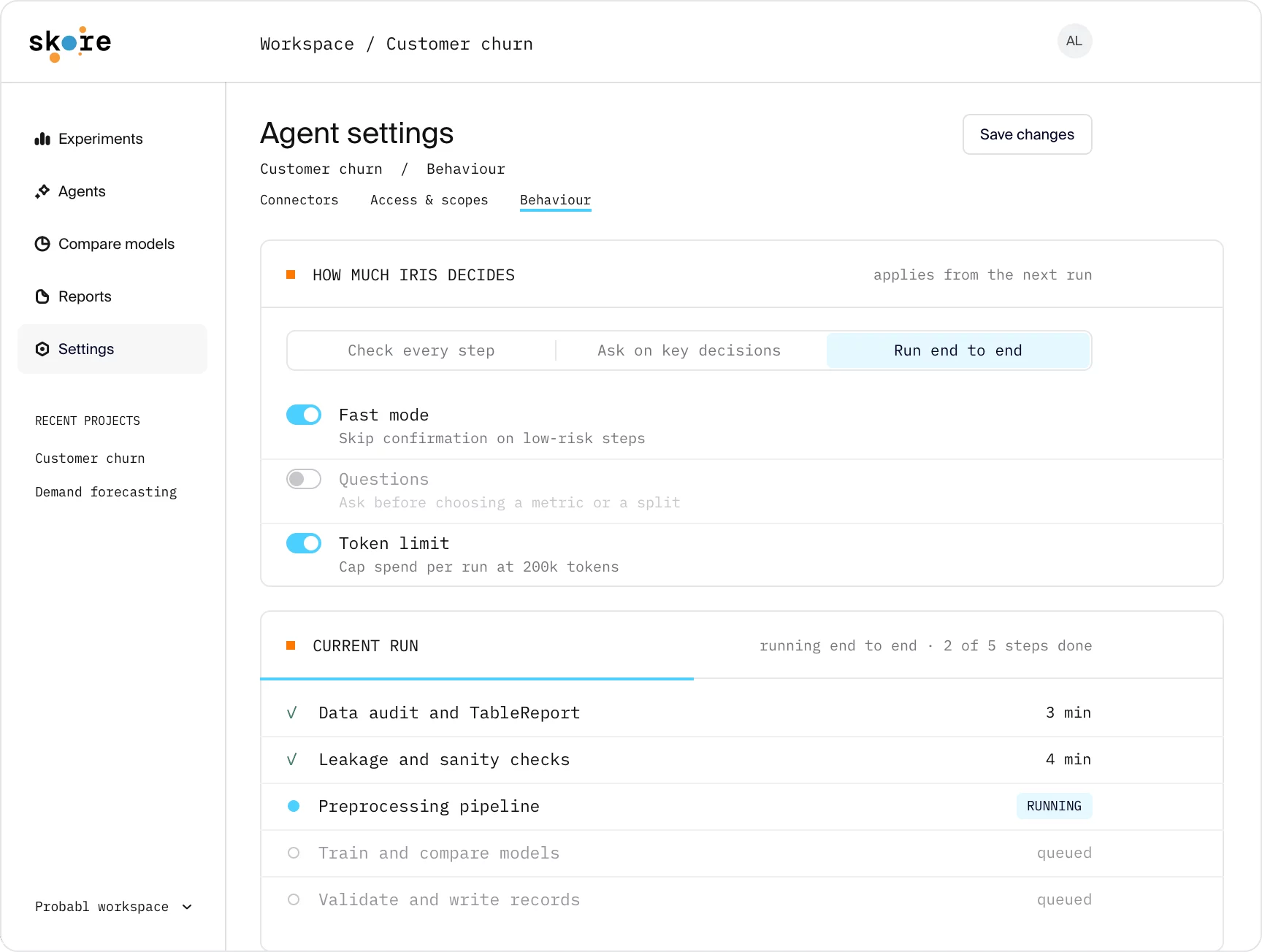Open the Preprocessing pipeline step row
Image resolution: width=1262 pixels, height=952 pixels.
[x=742, y=807]
